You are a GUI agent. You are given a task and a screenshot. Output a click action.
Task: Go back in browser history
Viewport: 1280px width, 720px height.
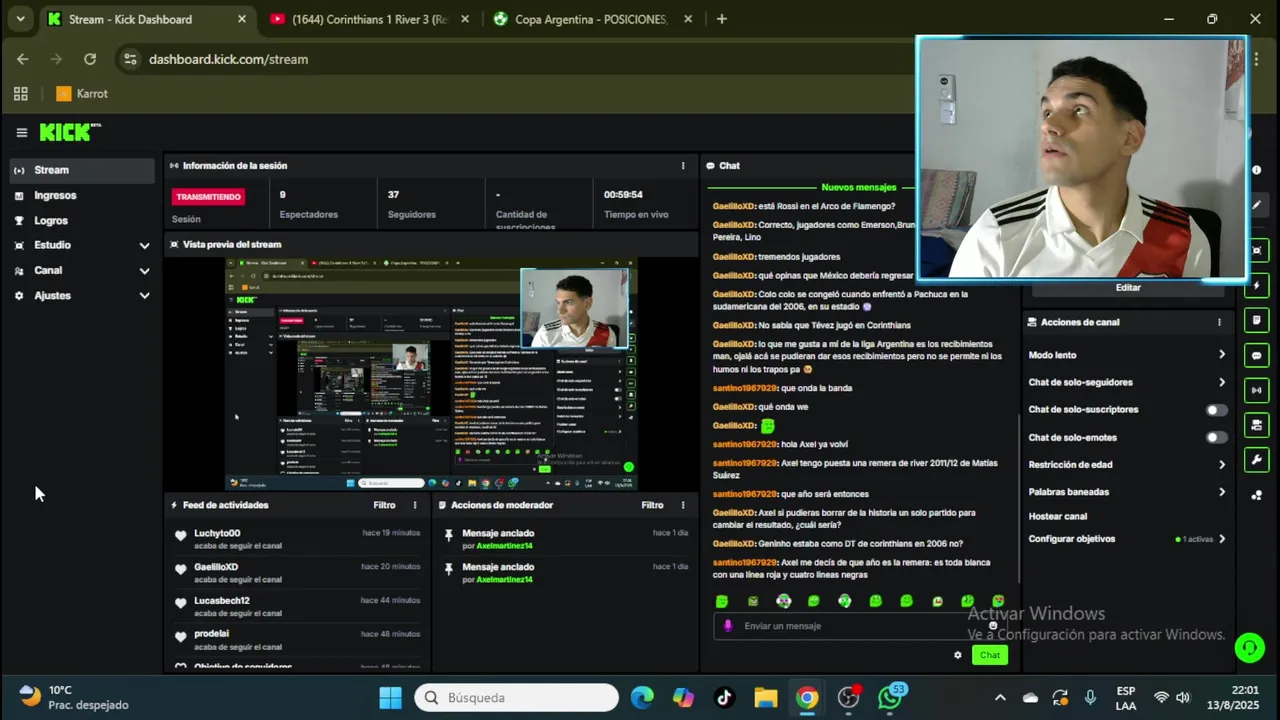click(x=22, y=59)
